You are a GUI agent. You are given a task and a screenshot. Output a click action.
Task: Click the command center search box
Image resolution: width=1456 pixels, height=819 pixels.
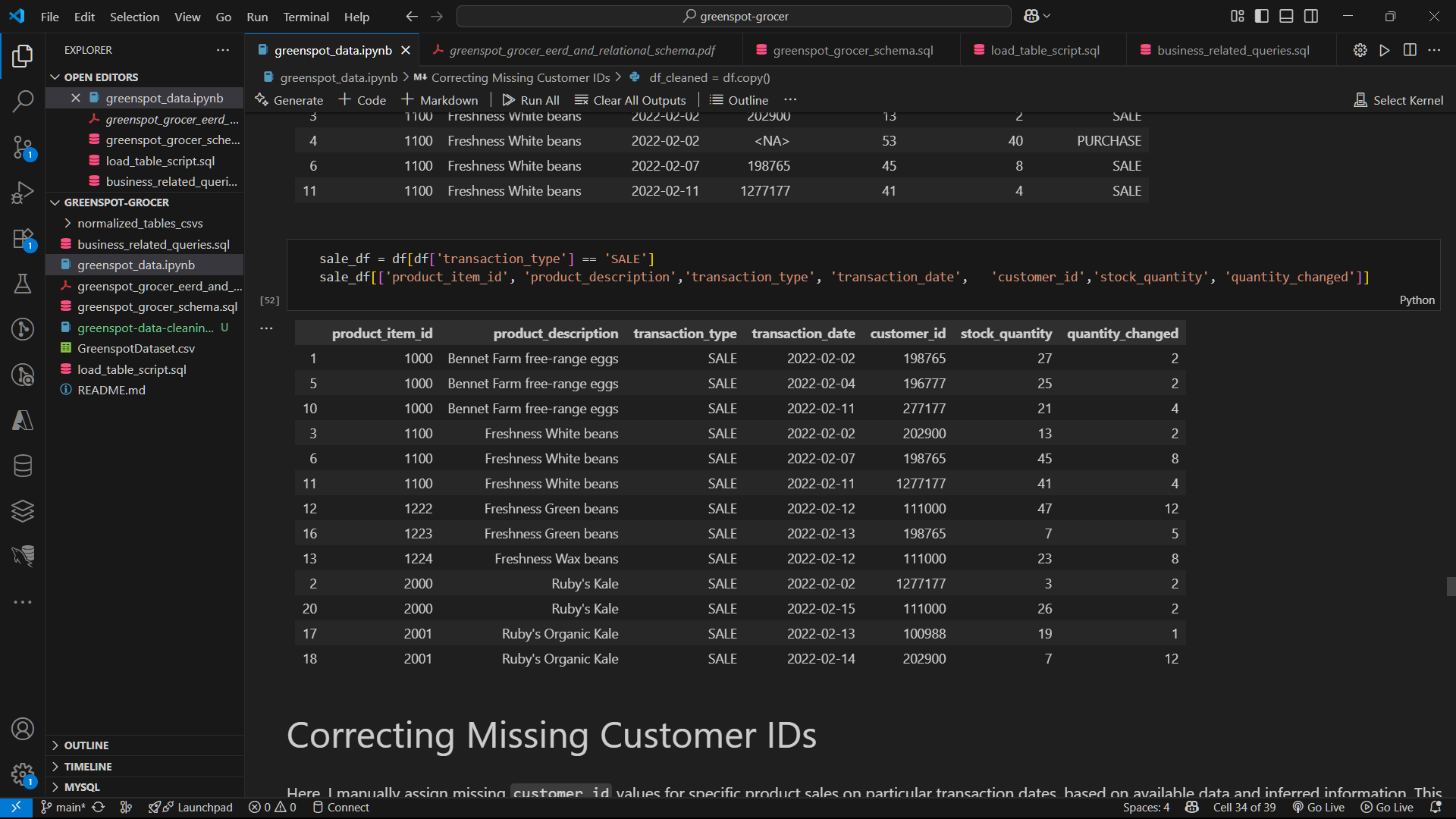point(733,16)
